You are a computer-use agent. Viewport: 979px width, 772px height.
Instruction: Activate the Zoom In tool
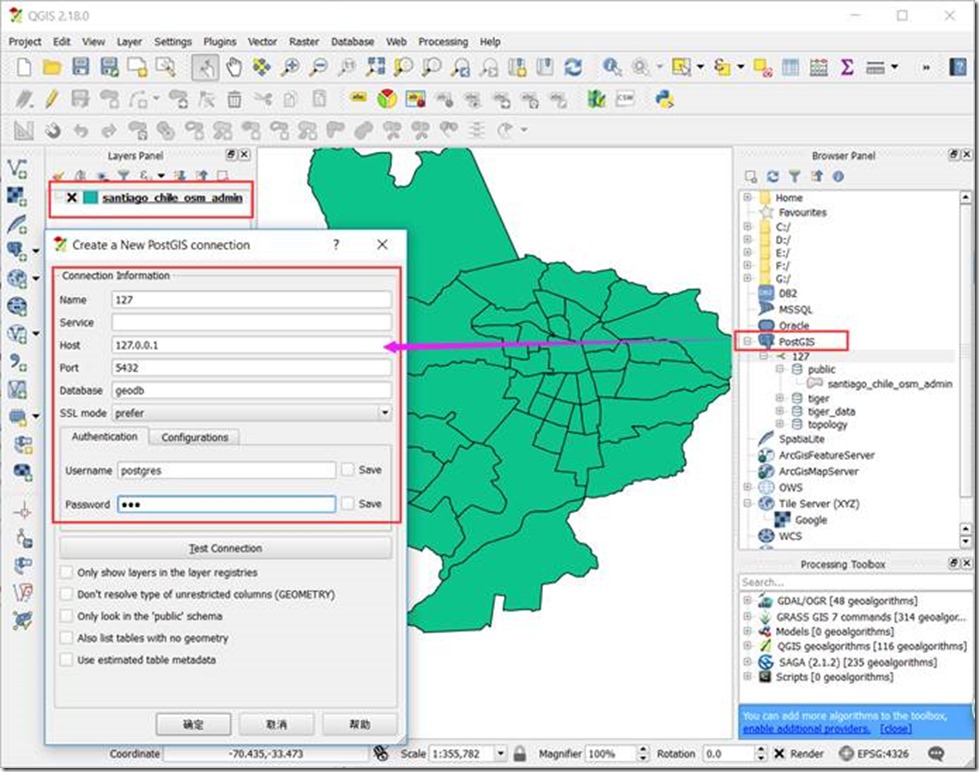(x=291, y=68)
